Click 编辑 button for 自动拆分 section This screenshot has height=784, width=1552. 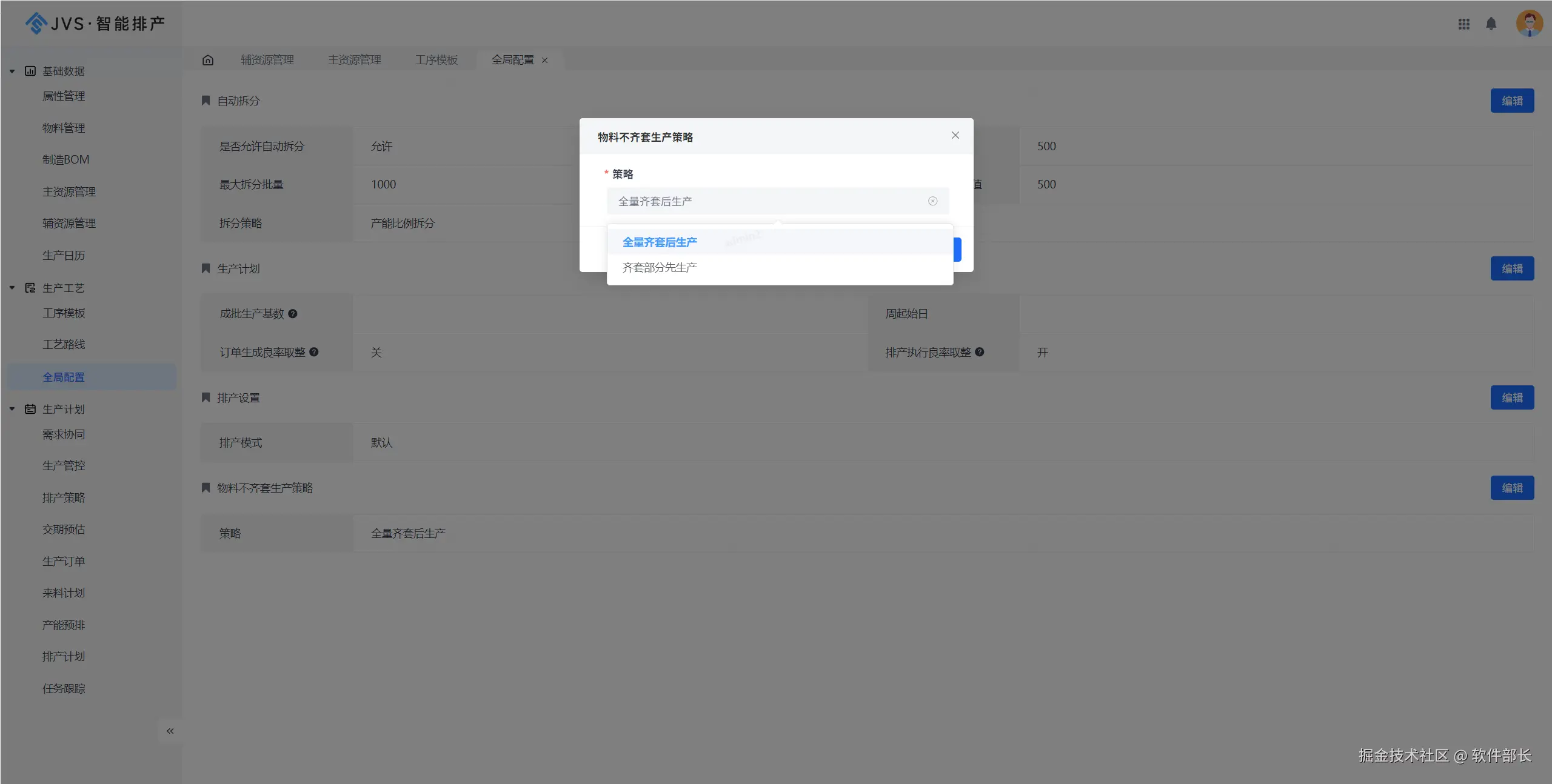(x=1512, y=101)
